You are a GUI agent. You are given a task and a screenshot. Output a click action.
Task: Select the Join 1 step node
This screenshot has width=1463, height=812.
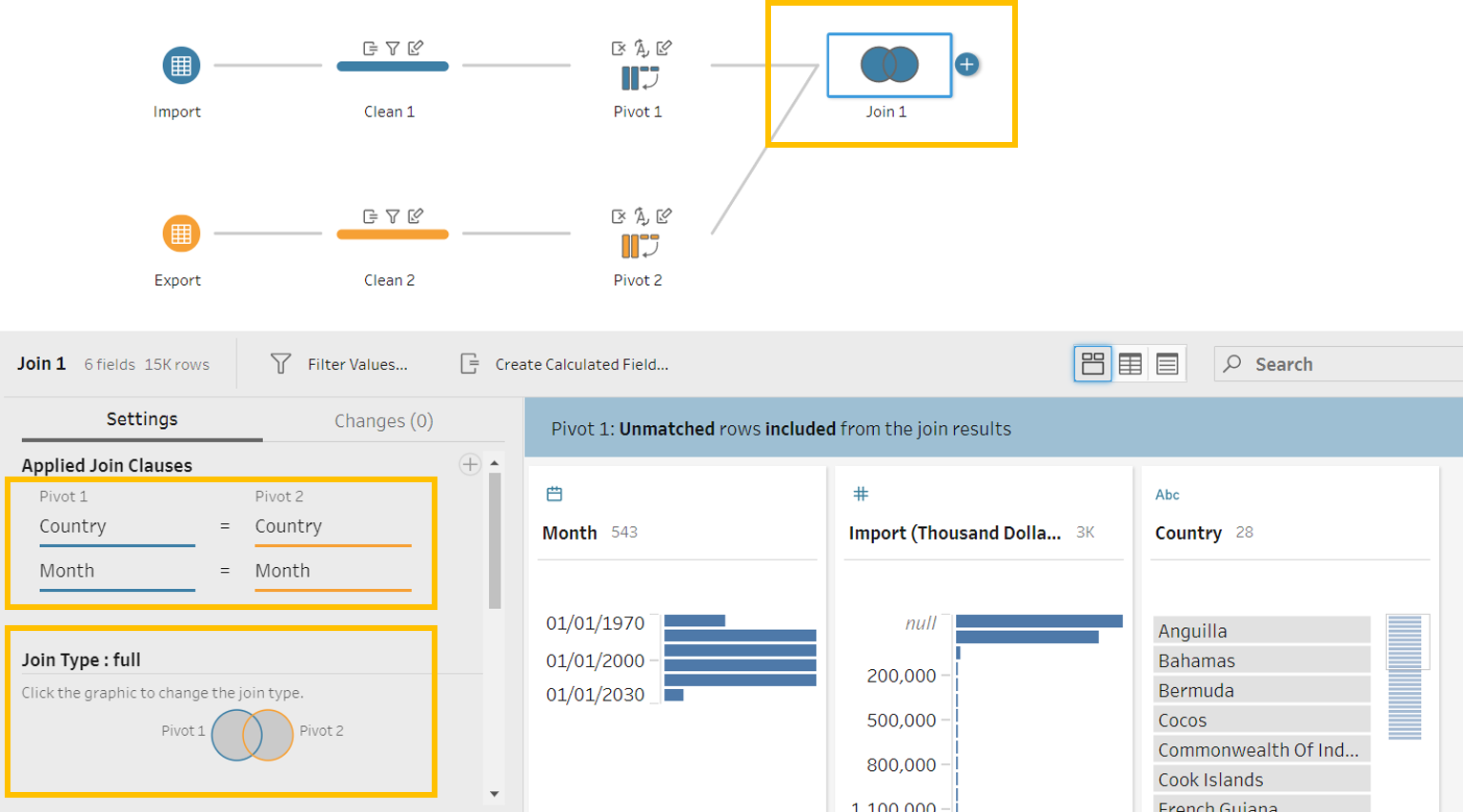coord(888,66)
